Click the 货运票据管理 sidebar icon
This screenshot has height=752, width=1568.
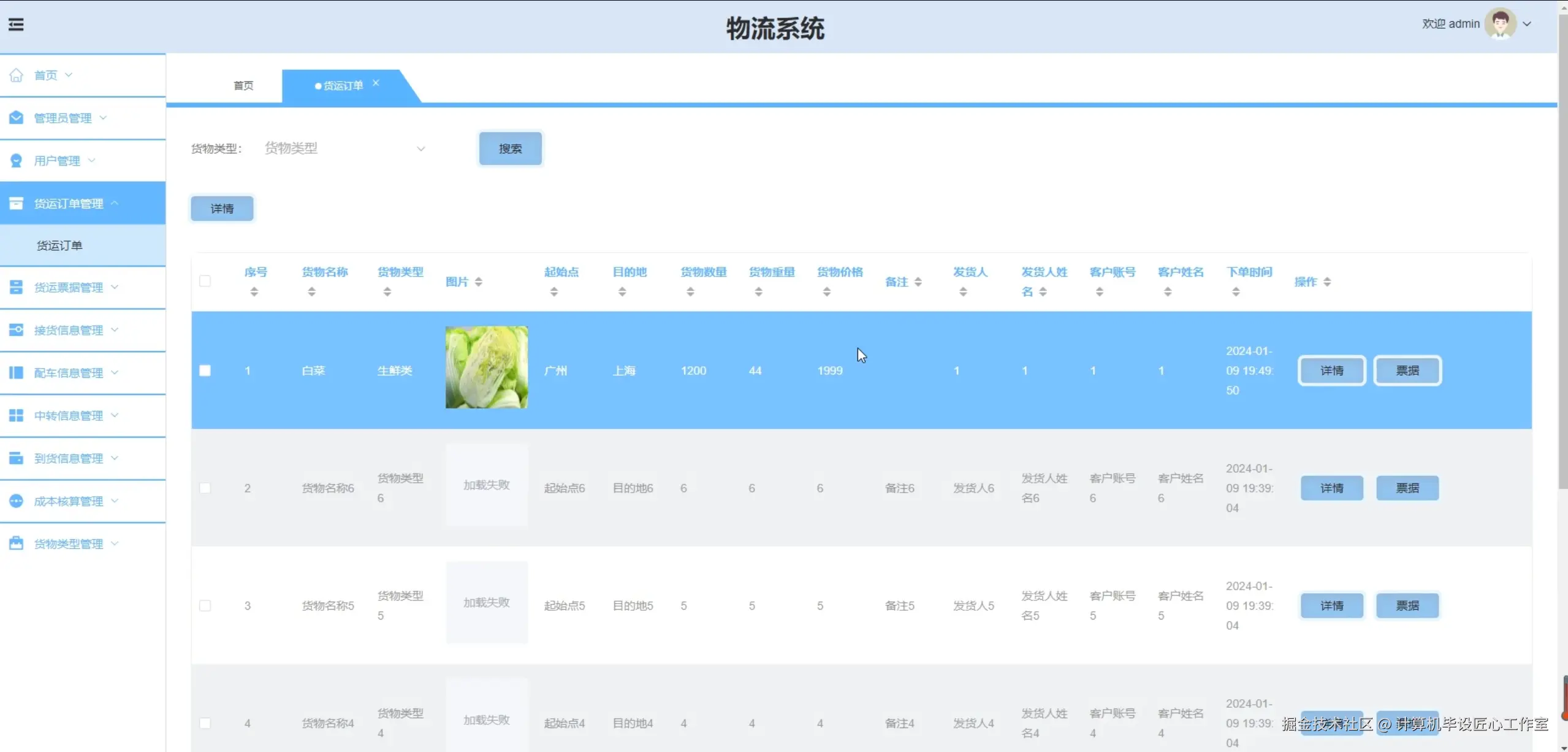(17, 287)
